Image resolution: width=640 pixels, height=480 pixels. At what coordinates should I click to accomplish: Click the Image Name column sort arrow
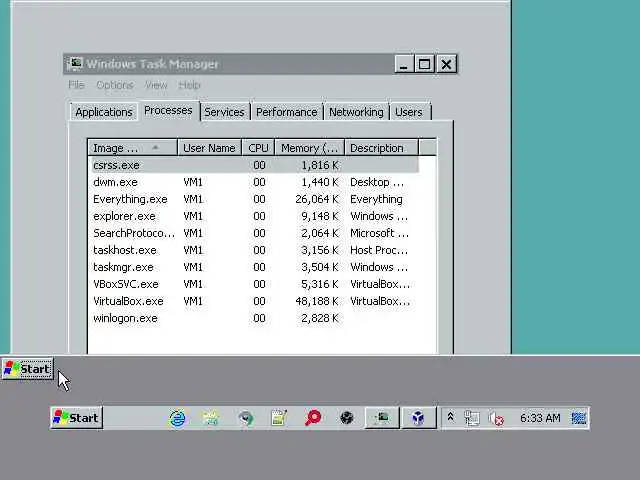tap(155, 147)
